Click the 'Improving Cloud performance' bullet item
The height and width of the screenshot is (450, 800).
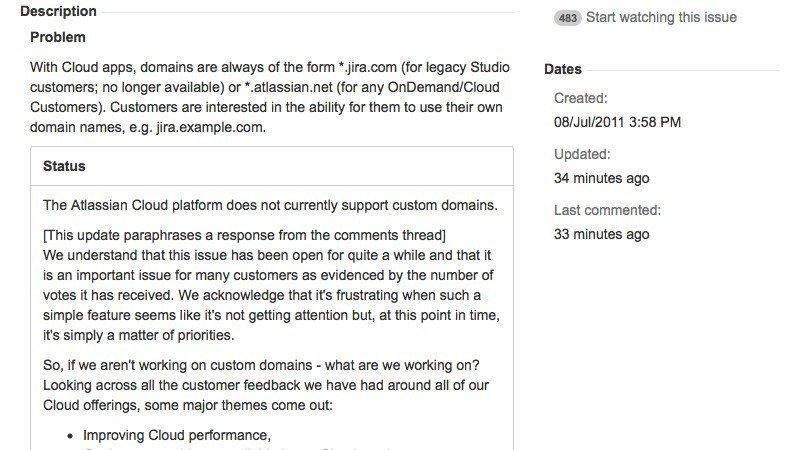click(177, 436)
